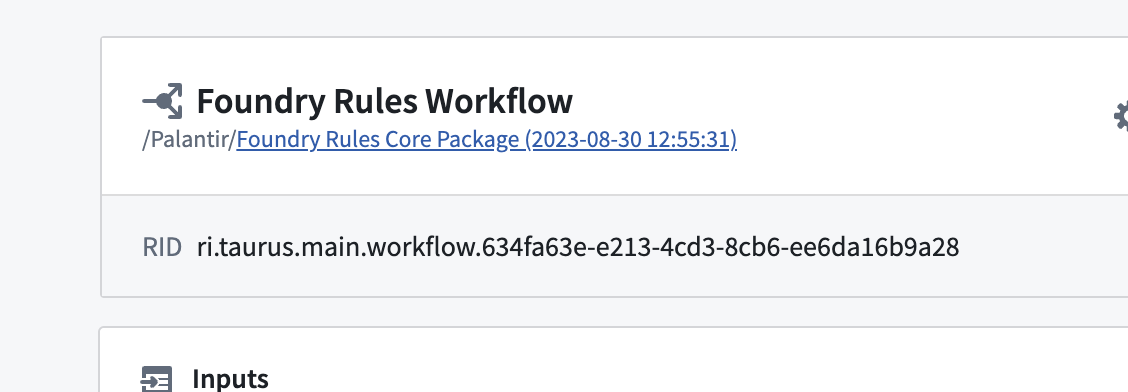Click the Foundry Rules Workflow title
This screenshot has height=392, width=1128.
(x=385, y=101)
